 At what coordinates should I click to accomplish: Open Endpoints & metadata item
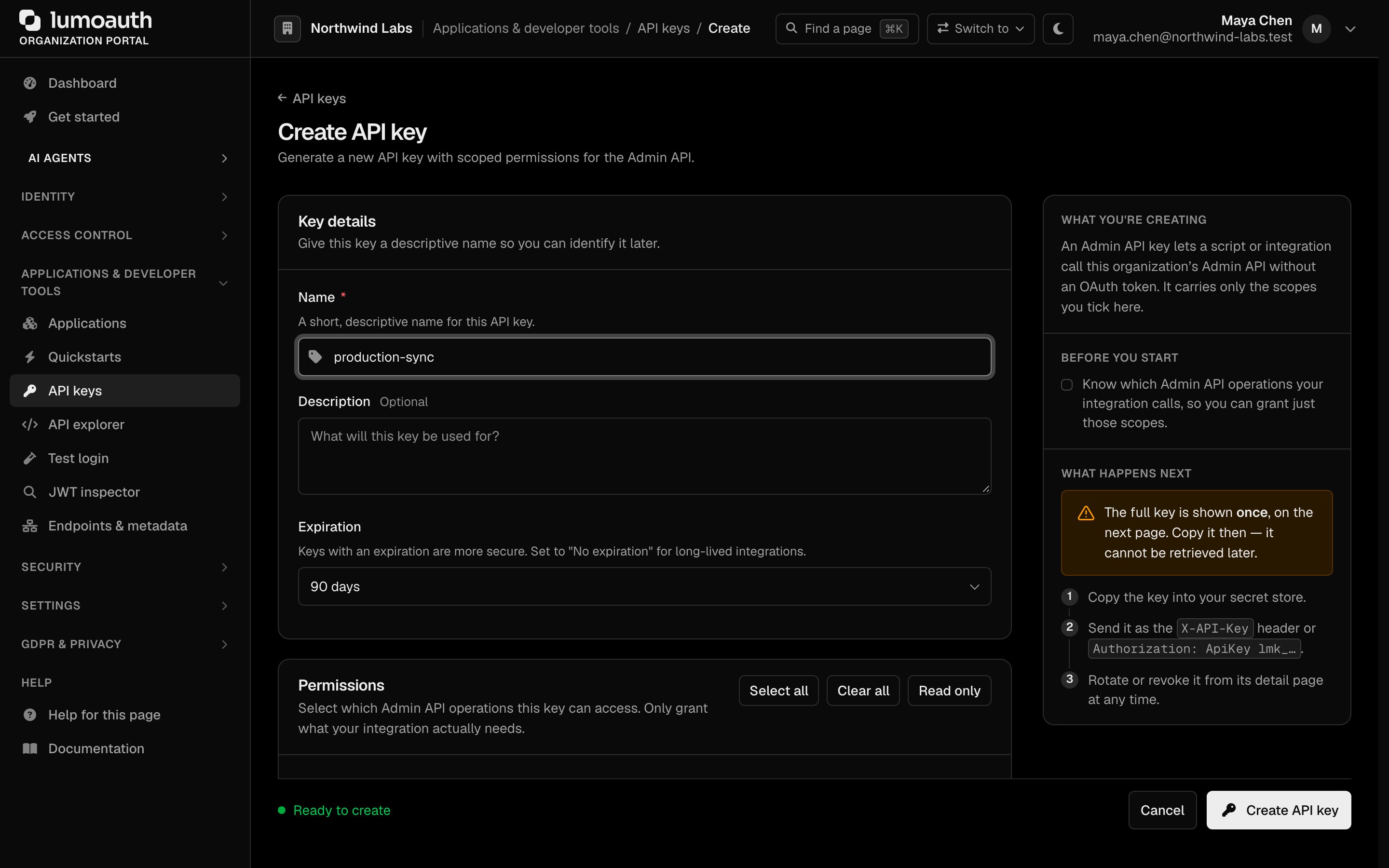(x=124, y=526)
